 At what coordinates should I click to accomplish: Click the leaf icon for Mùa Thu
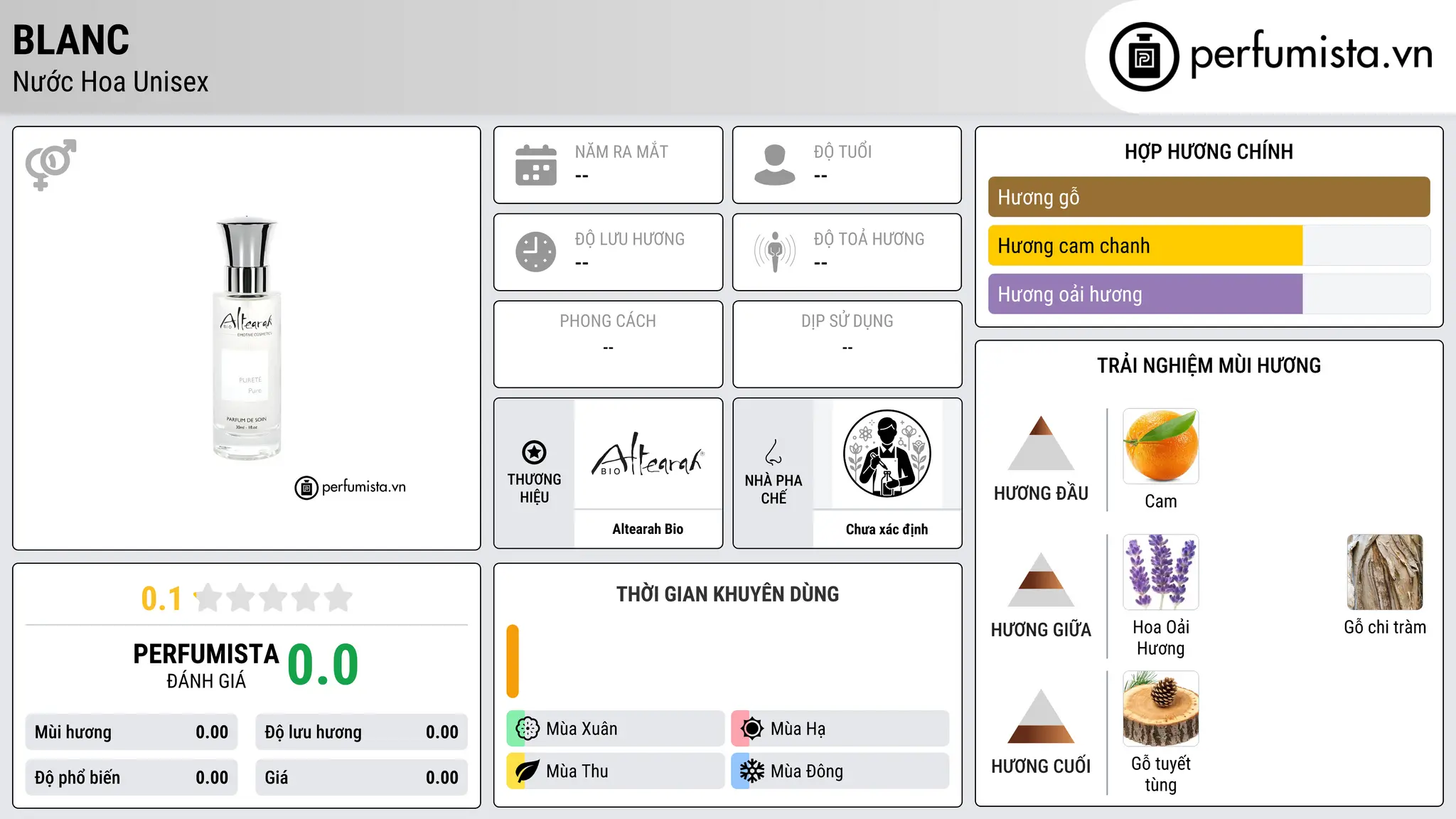click(528, 771)
